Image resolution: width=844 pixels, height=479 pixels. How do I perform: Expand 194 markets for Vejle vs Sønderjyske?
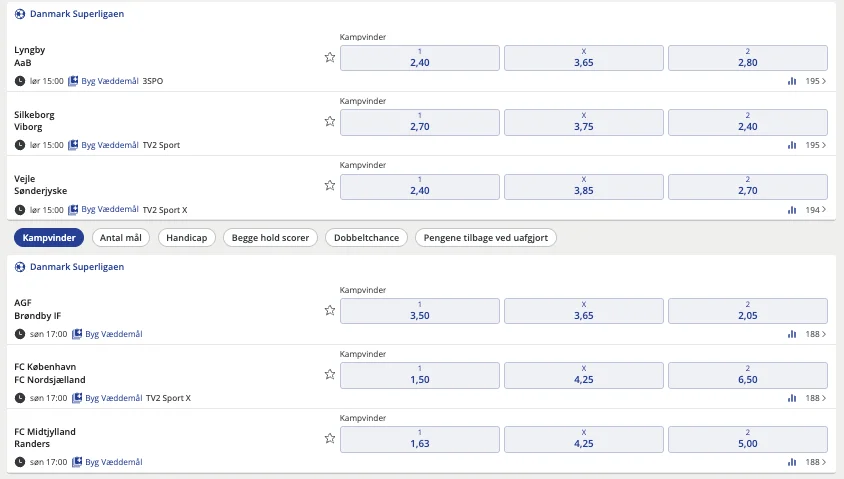pyautogui.click(x=815, y=210)
